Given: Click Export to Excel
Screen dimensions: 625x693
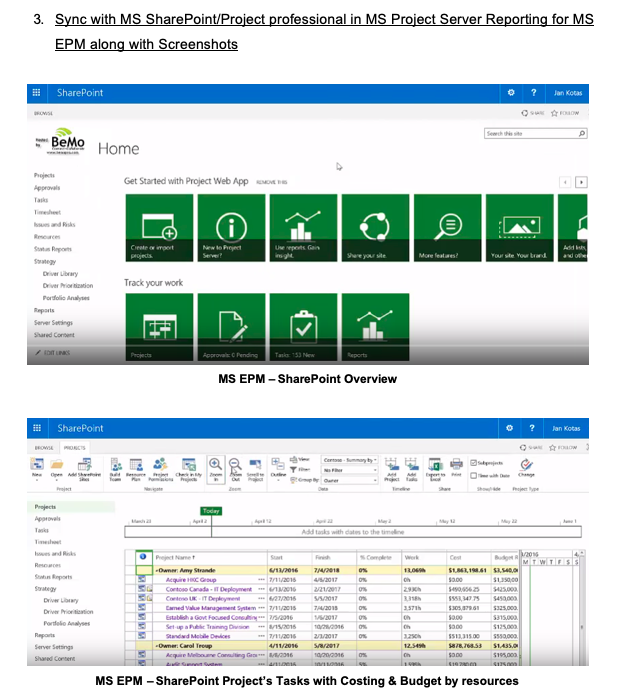Looking at the screenshot, I should tap(435, 469).
